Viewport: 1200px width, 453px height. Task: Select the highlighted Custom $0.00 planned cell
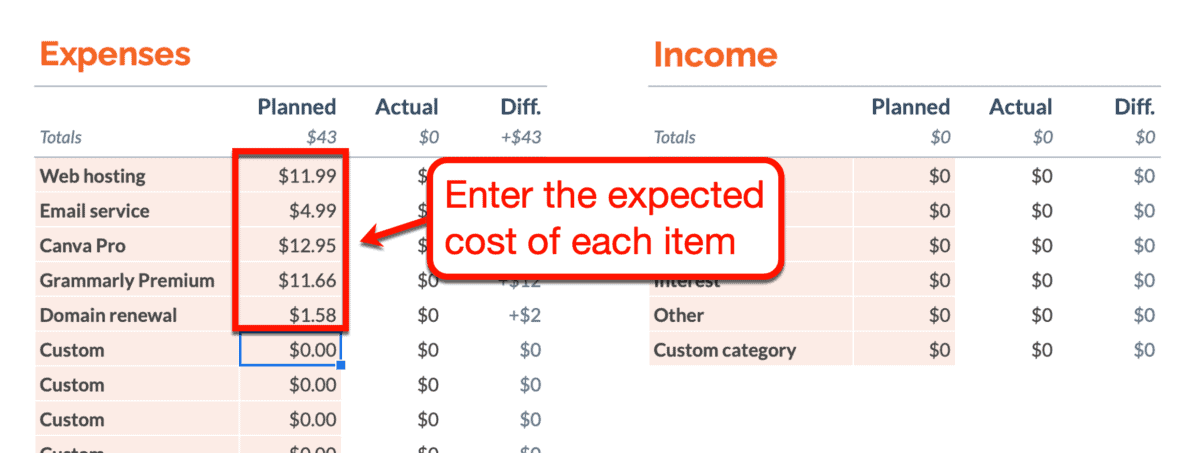pos(290,350)
